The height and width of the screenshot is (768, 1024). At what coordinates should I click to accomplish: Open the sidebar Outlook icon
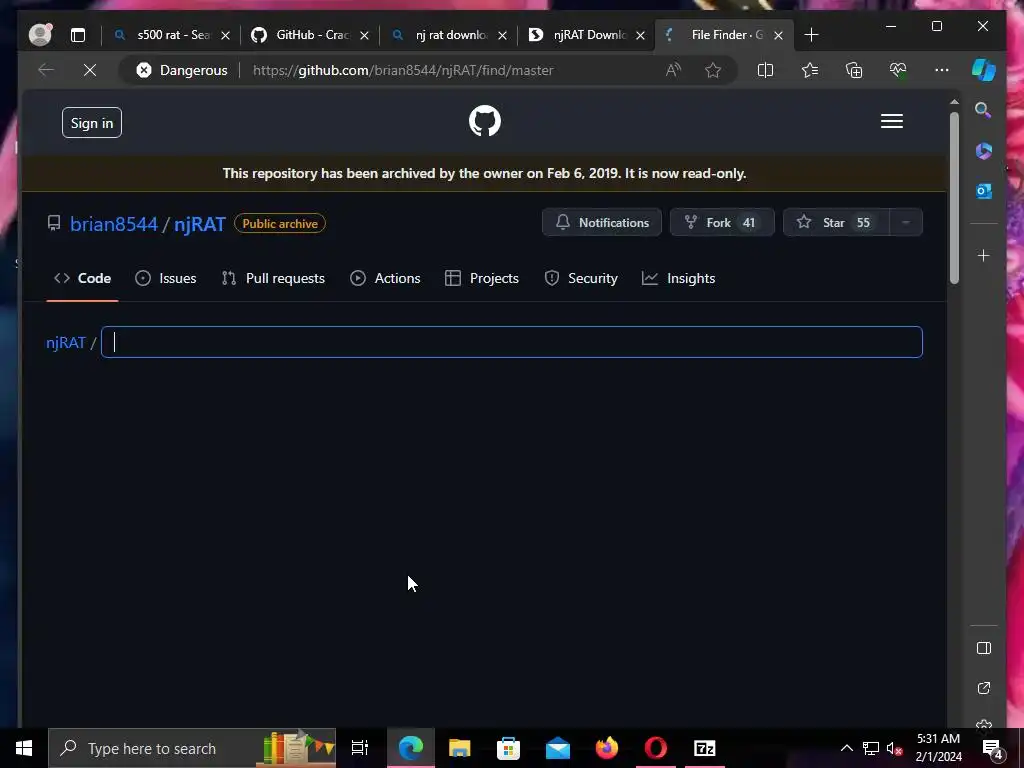coord(984,191)
